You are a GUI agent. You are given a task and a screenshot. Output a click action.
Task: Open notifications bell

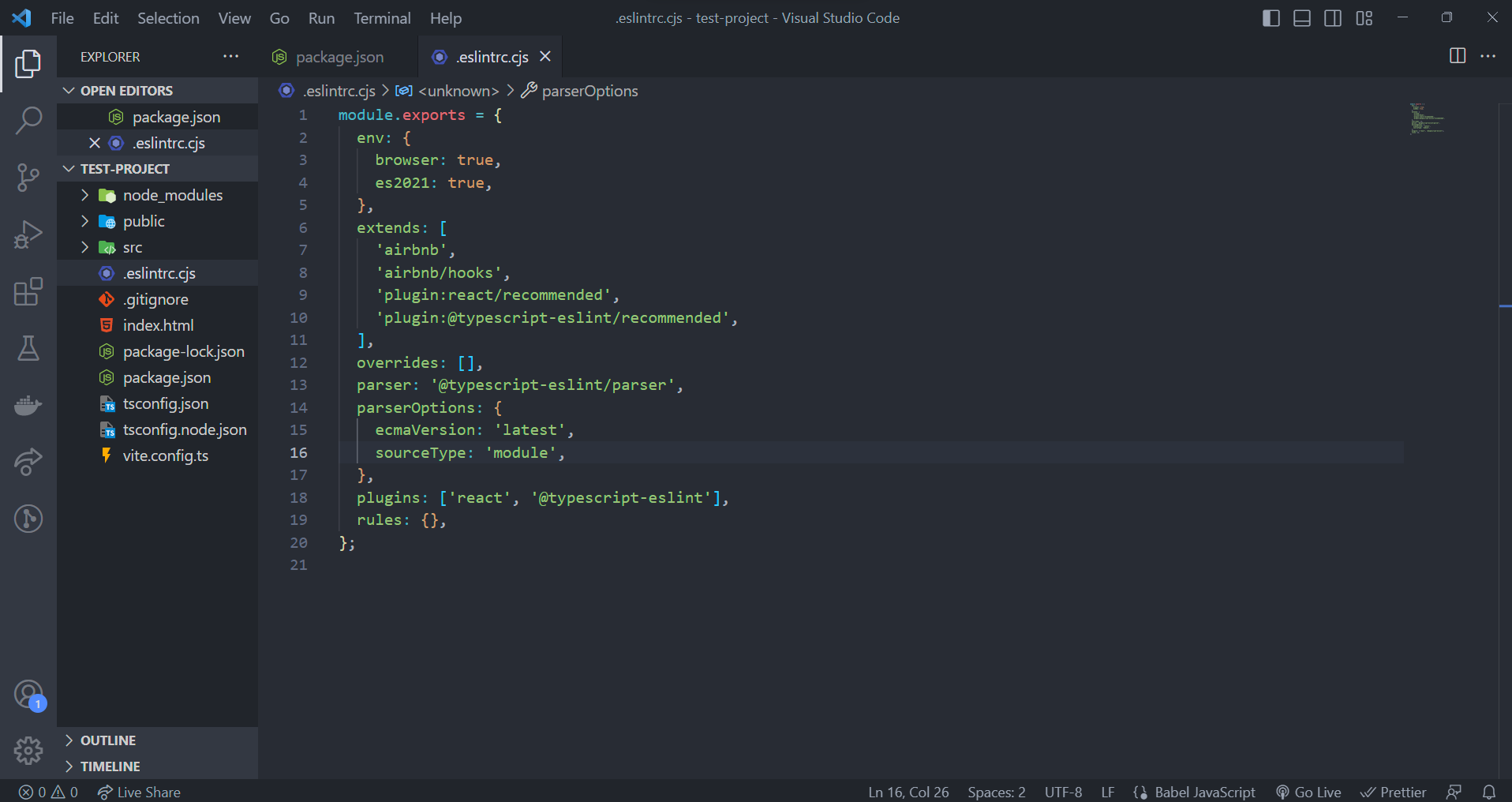click(x=1488, y=792)
